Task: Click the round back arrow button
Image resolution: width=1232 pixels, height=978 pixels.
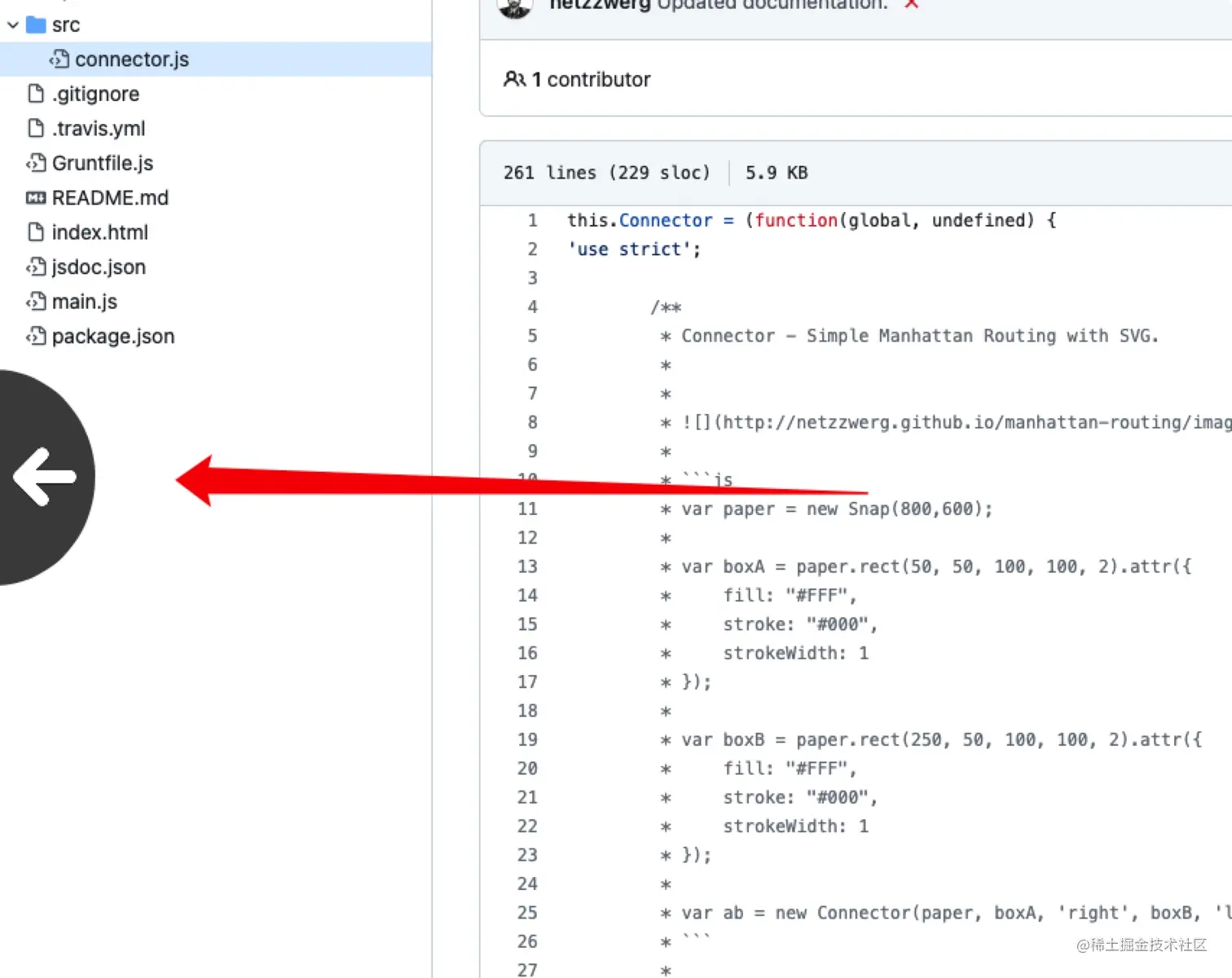Action: [46, 478]
